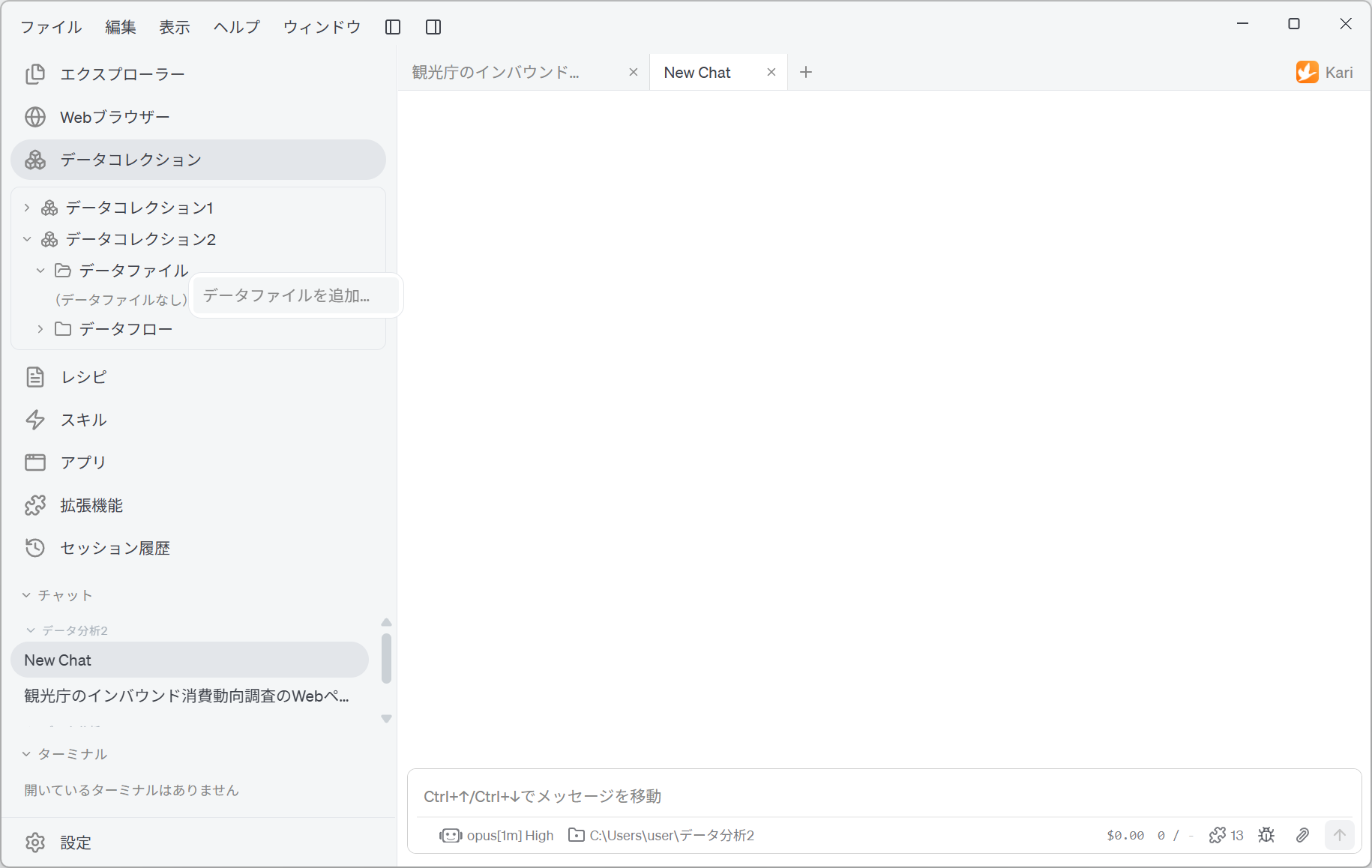Collapse the チャット section
Screen dimensions: 1372x868
26,595
